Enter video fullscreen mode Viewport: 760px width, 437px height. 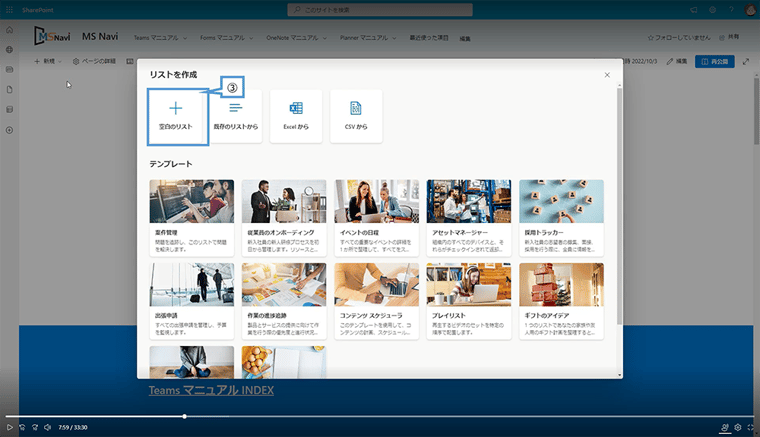pyautogui.click(x=750, y=427)
